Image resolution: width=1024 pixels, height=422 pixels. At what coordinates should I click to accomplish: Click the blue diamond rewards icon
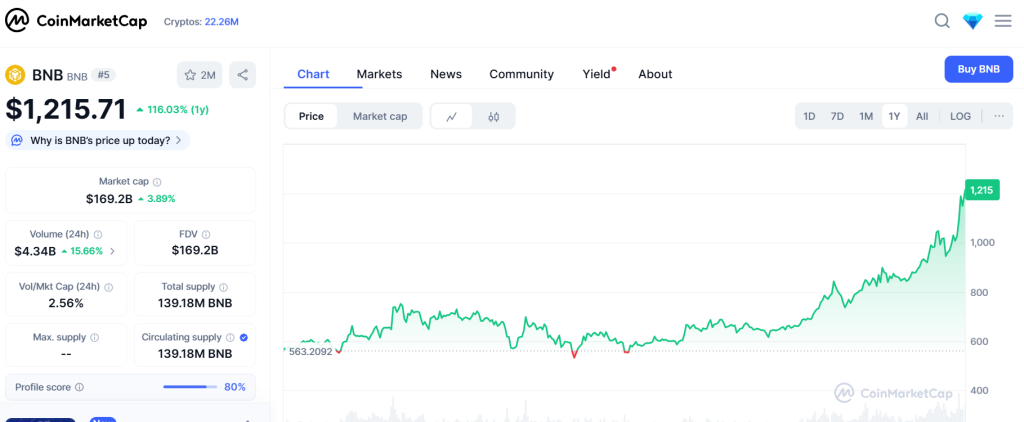pyautogui.click(x=973, y=21)
